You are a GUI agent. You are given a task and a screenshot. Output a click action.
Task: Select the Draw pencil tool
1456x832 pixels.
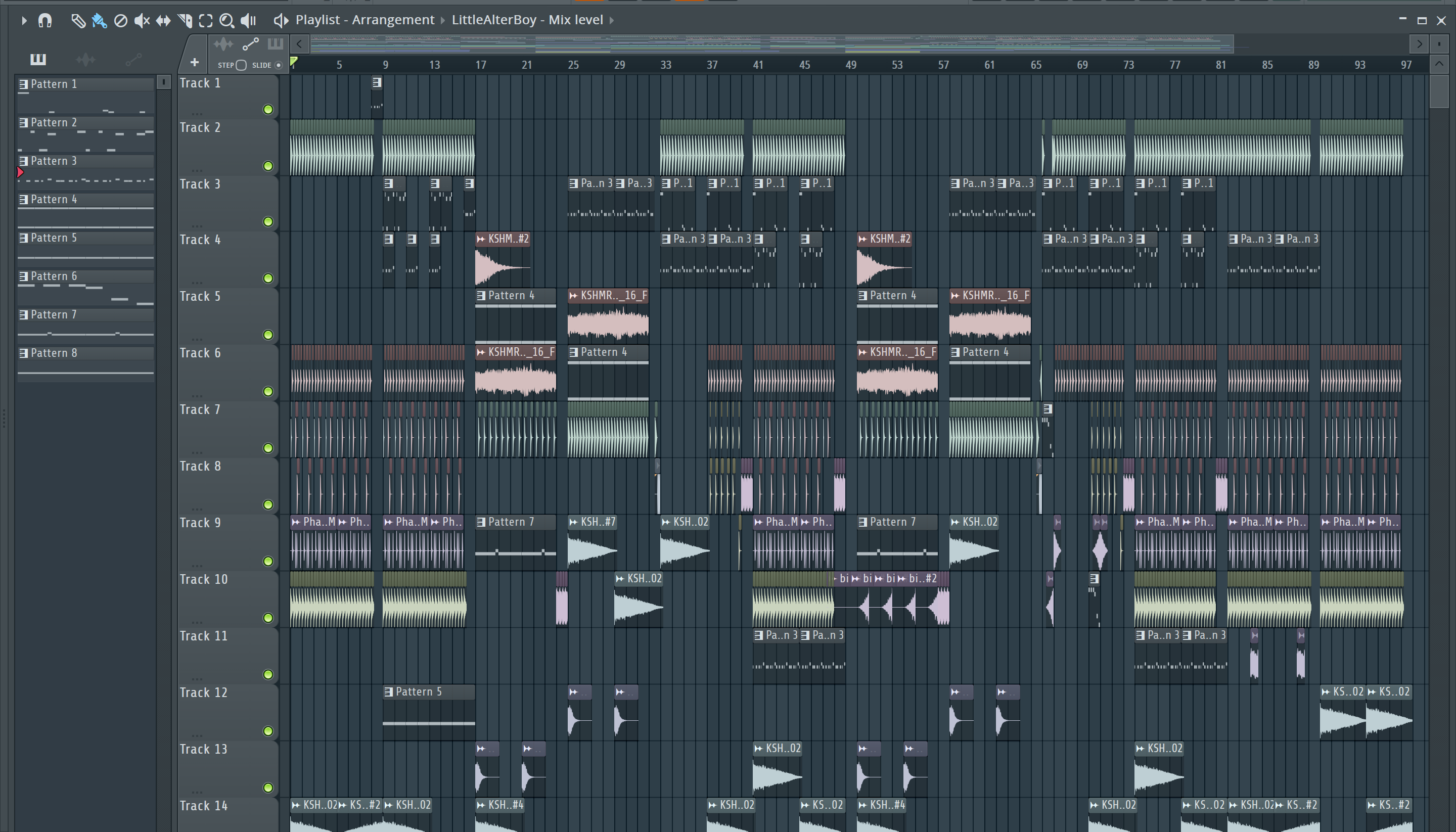point(78,21)
